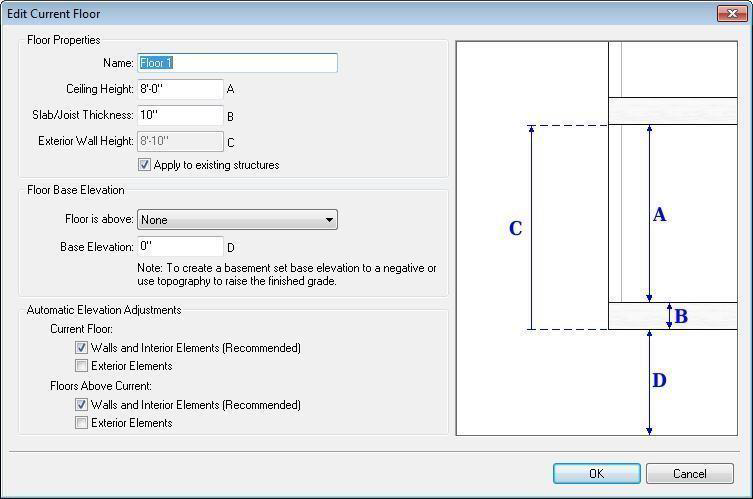Uncheck Floors Above Walls and Interior Elements

(81, 405)
